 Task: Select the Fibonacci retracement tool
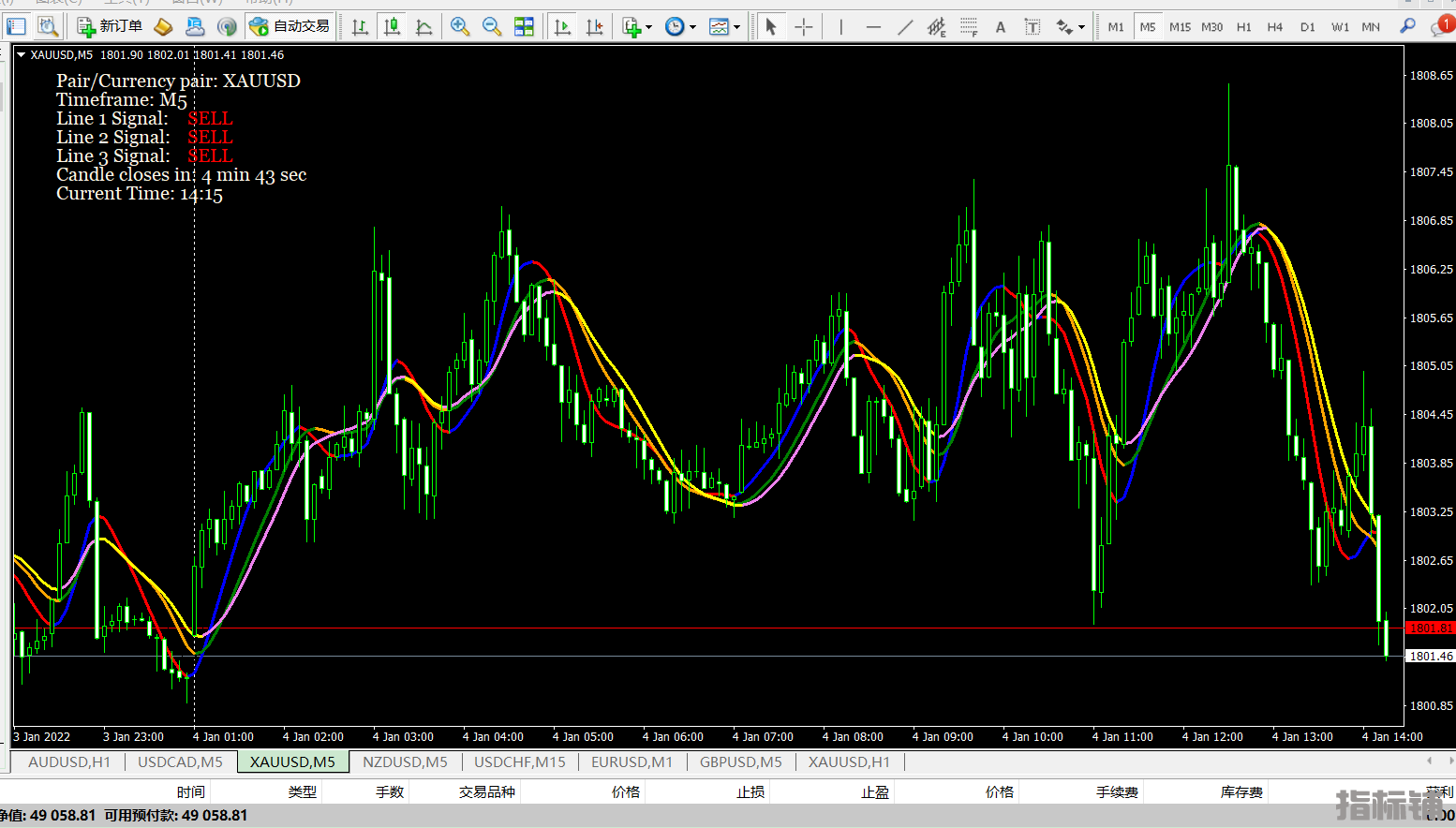pyautogui.click(x=969, y=26)
